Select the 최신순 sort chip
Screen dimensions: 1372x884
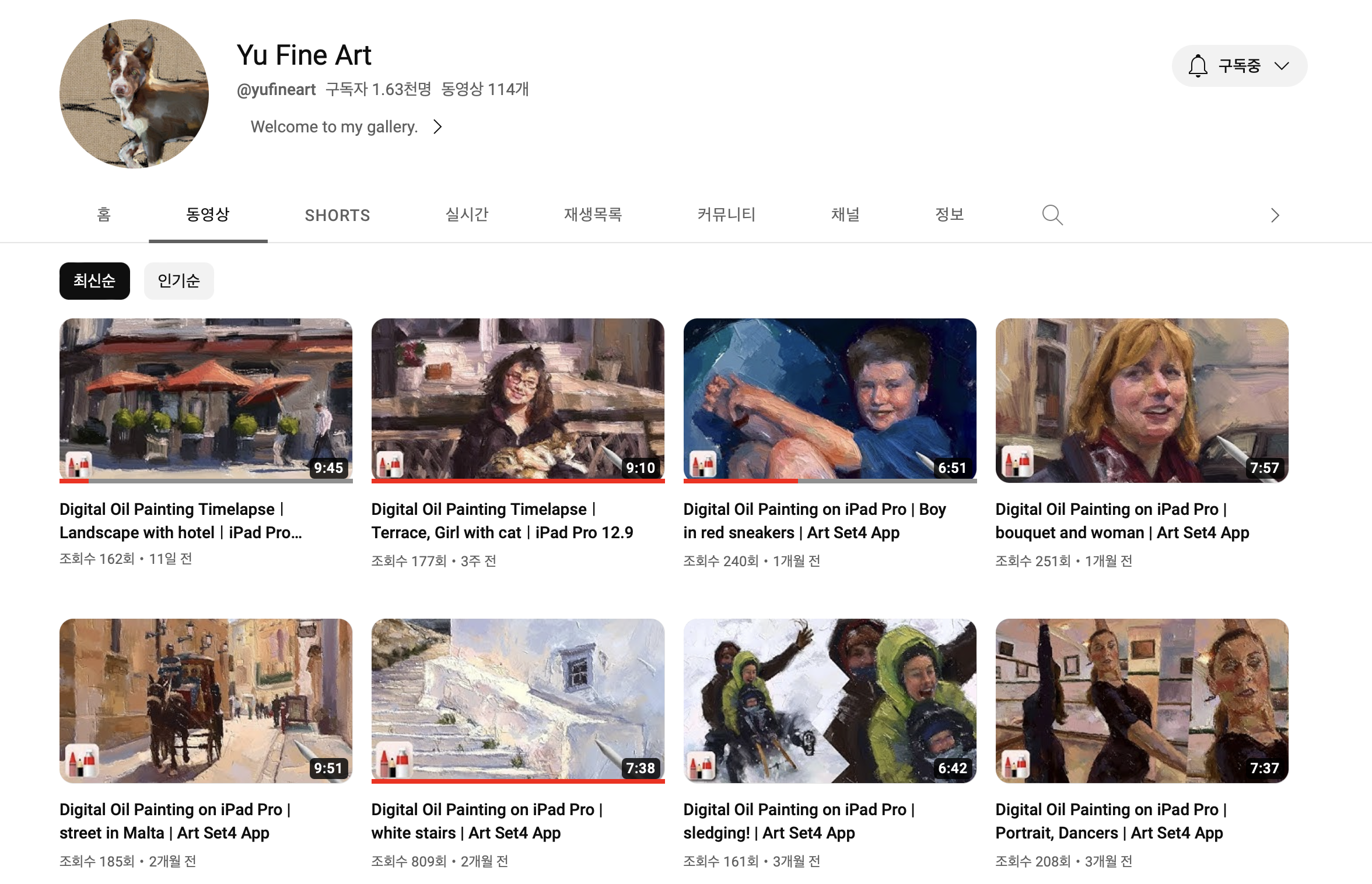(x=94, y=281)
